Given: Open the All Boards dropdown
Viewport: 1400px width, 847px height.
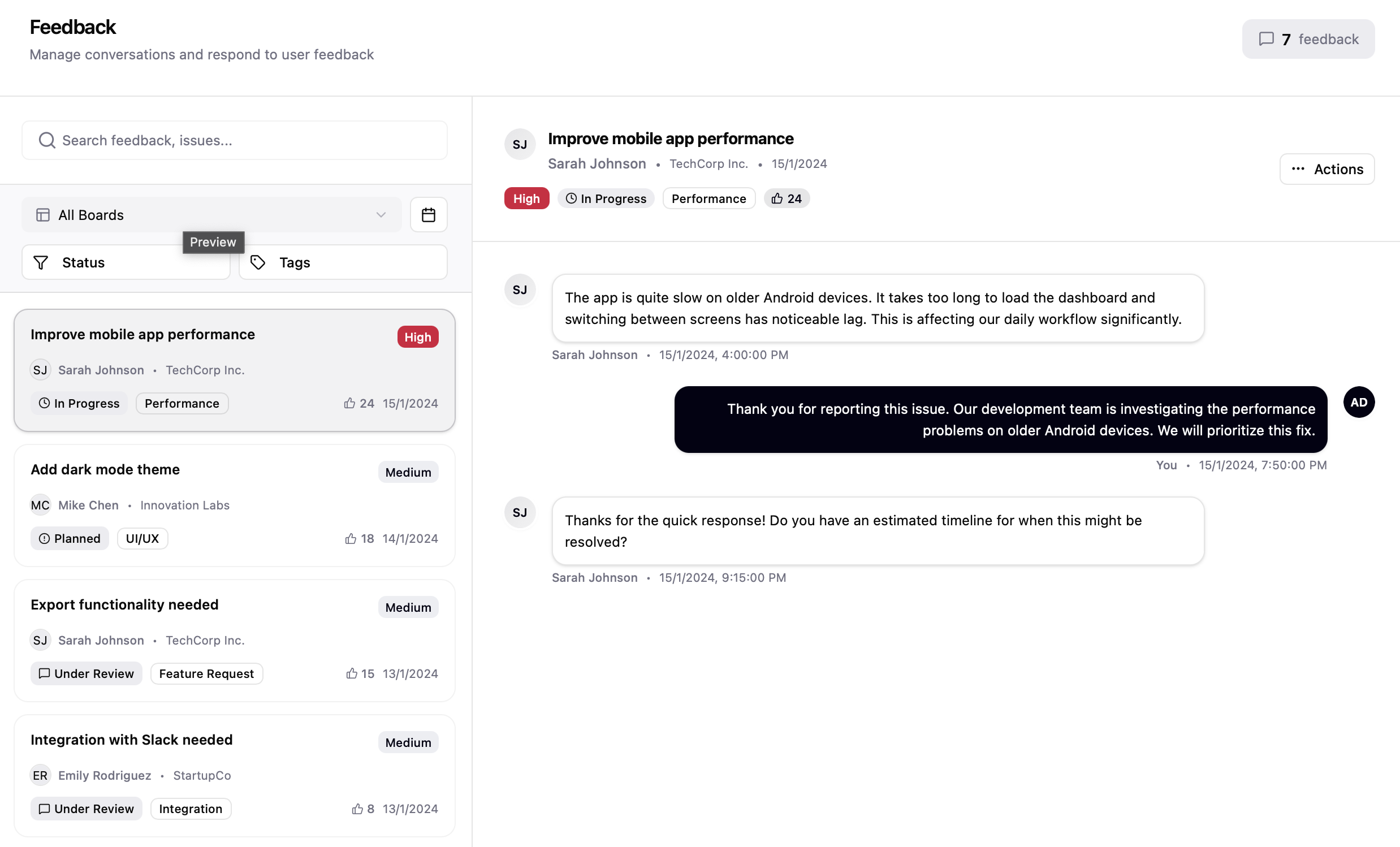Looking at the screenshot, I should pyautogui.click(x=211, y=215).
